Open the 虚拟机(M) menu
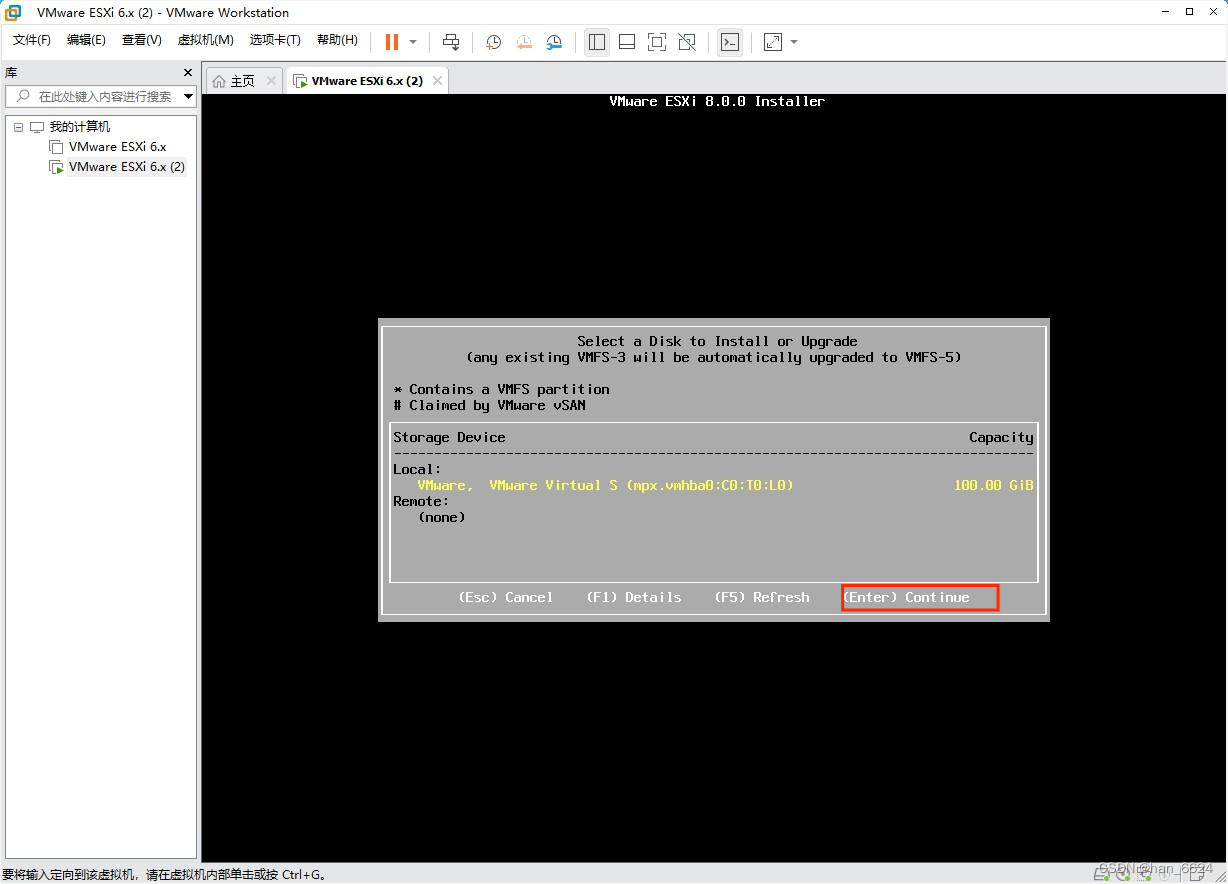Image resolution: width=1228 pixels, height=884 pixels. [x=205, y=40]
